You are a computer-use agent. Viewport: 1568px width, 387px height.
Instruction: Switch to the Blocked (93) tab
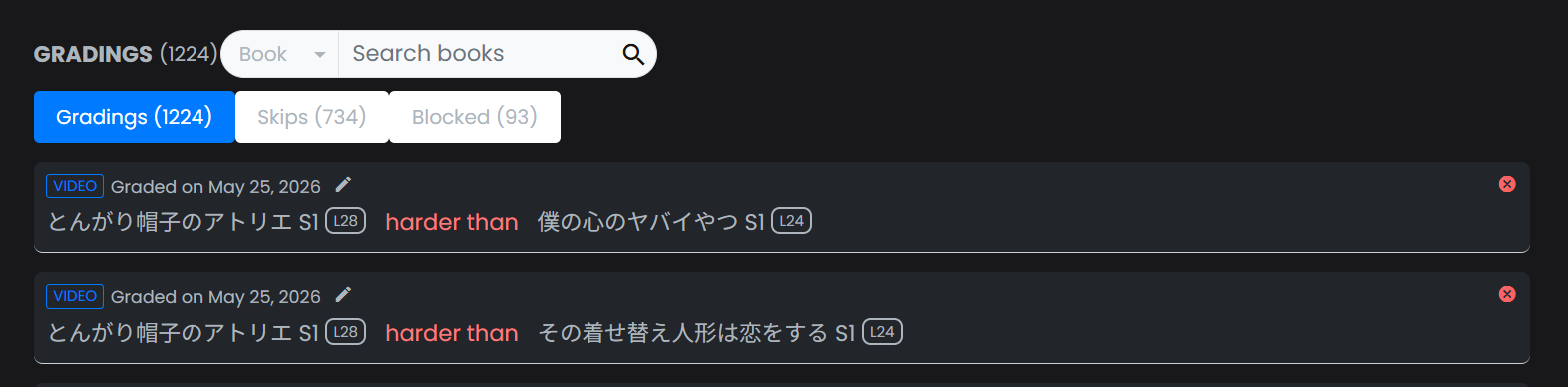(475, 117)
